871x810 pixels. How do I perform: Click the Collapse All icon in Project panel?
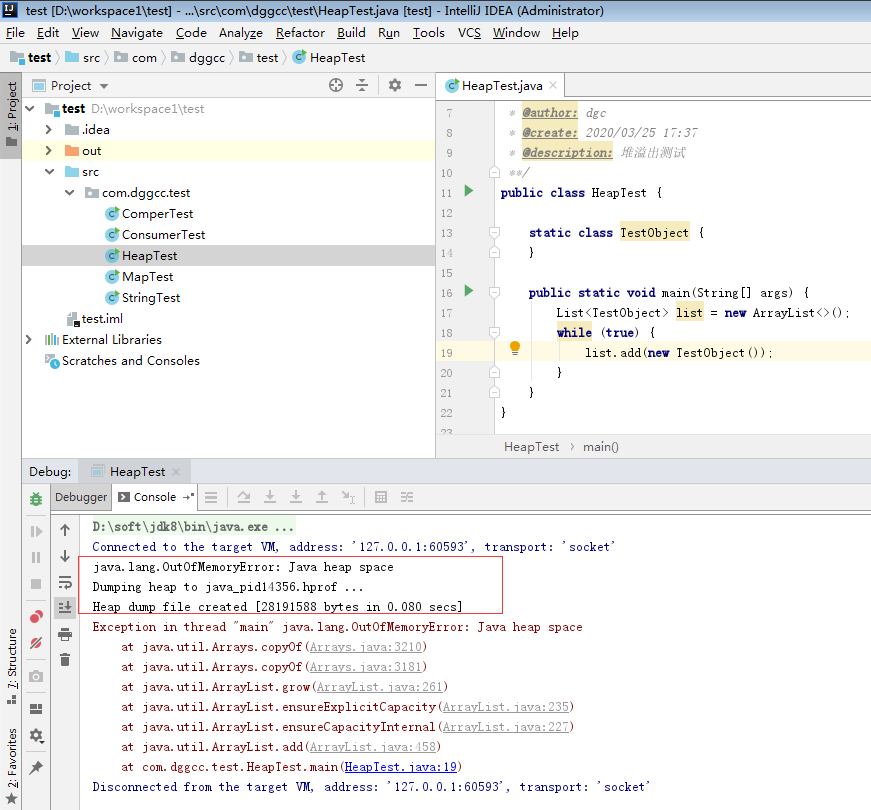pos(362,85)
